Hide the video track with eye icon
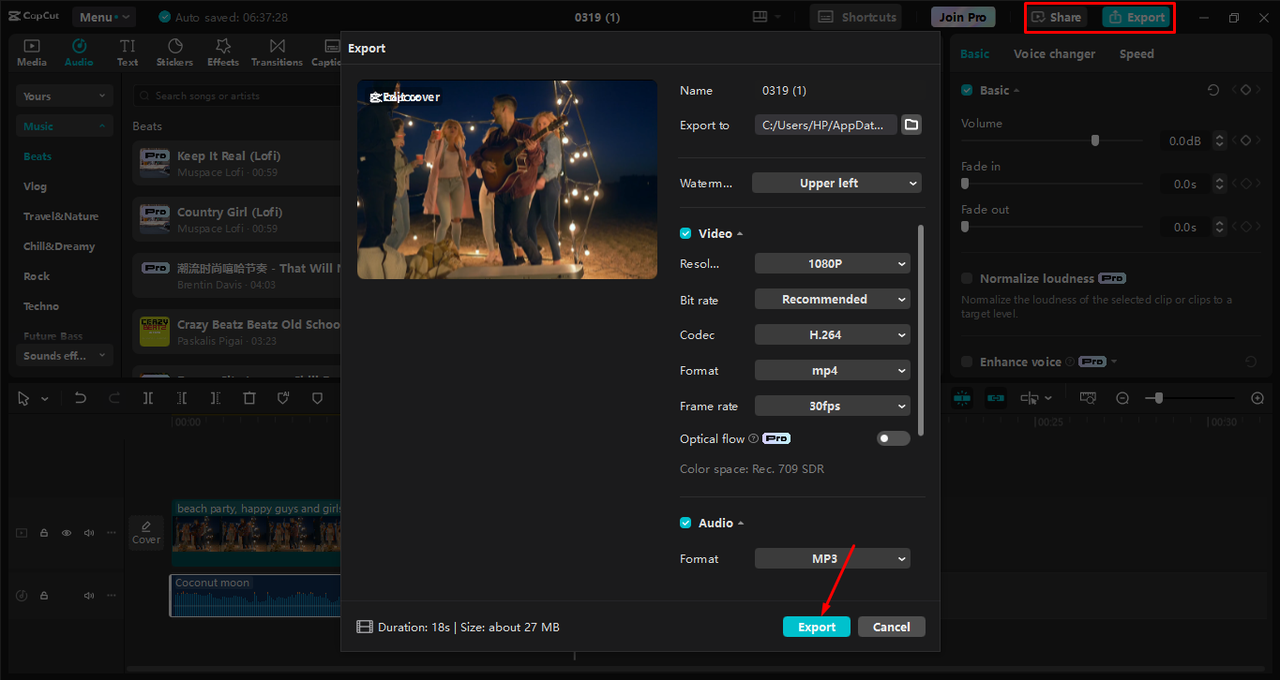1280x680 pixels. click(67, 533)
